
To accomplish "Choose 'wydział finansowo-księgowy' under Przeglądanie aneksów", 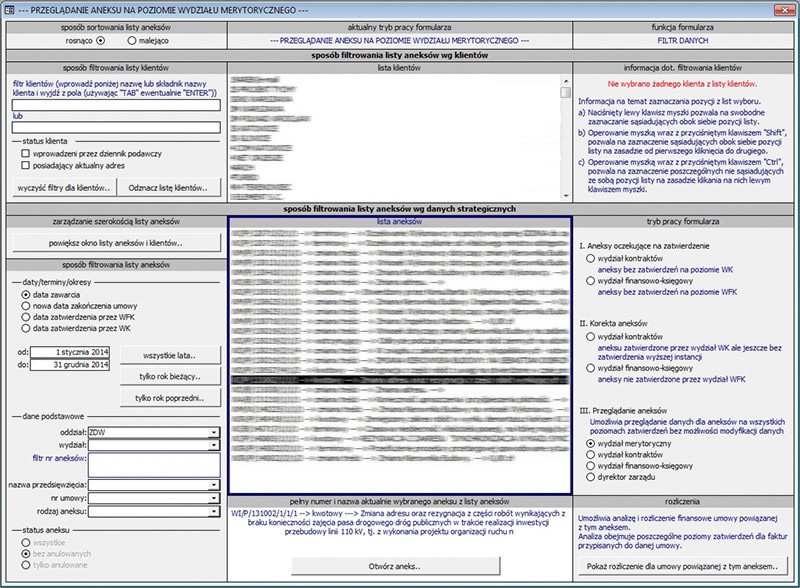I will point(590,466).
